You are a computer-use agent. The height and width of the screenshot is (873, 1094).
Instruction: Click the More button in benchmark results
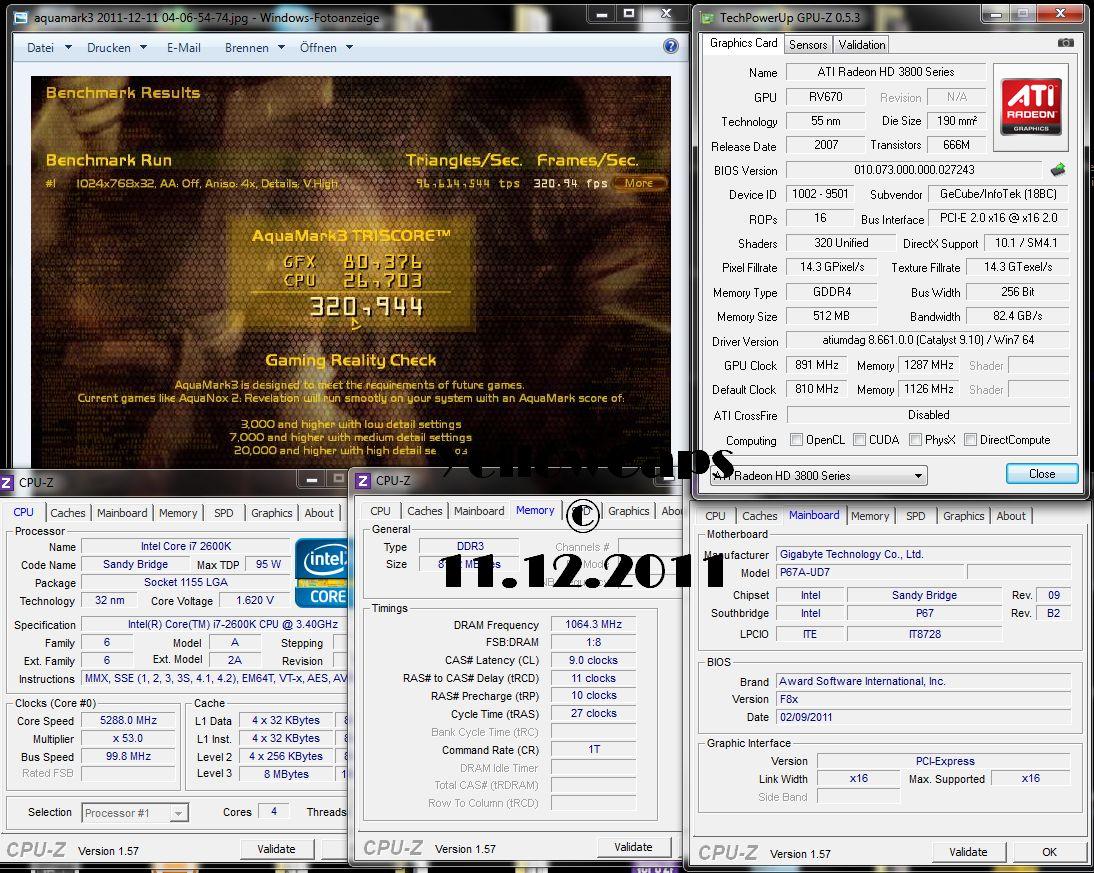[x=638, y=183]
